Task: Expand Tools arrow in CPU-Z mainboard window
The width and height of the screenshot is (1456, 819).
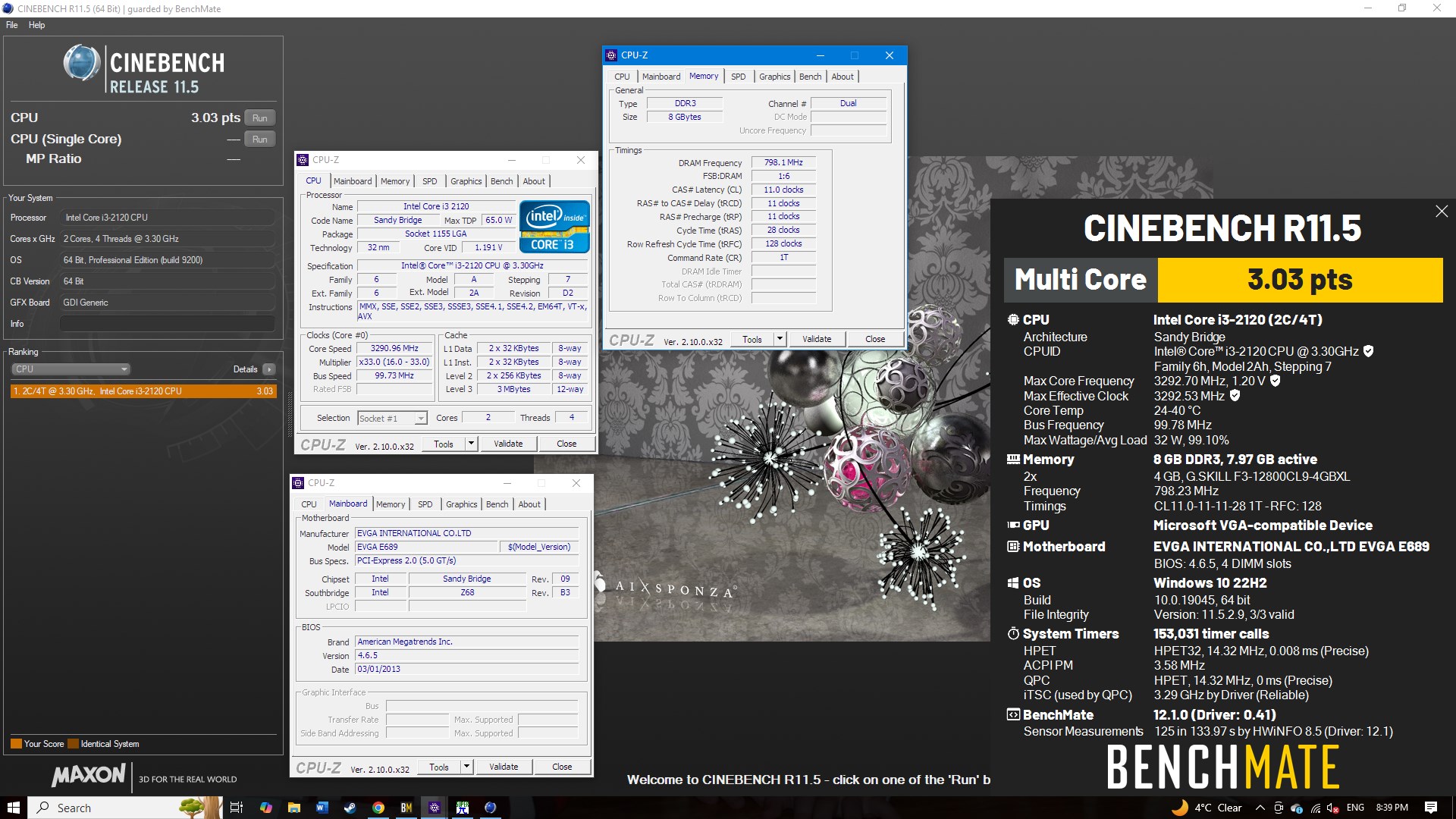Action: click(x=466, y=767)
